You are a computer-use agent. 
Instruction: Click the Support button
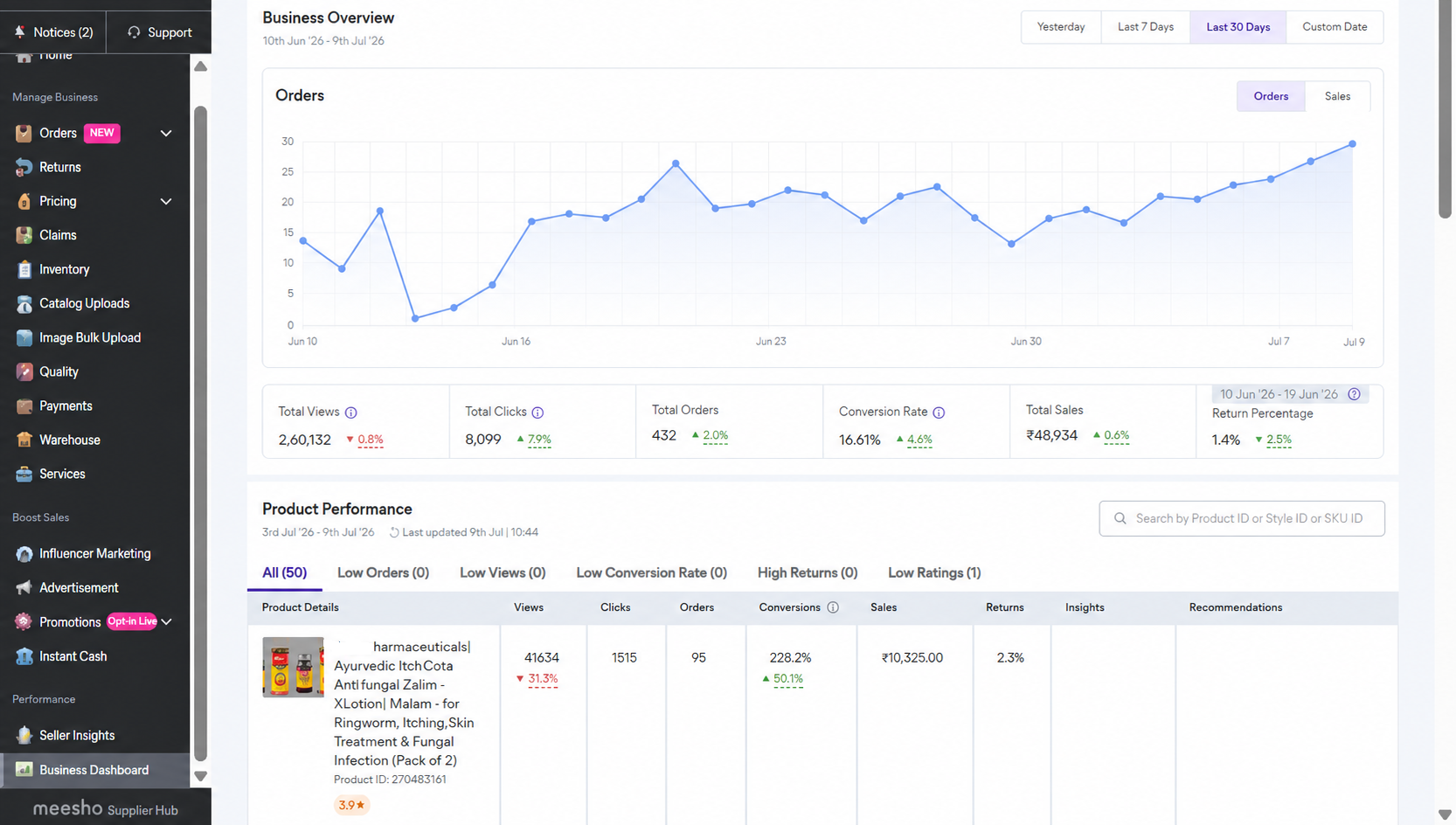[x=159, y=32]
